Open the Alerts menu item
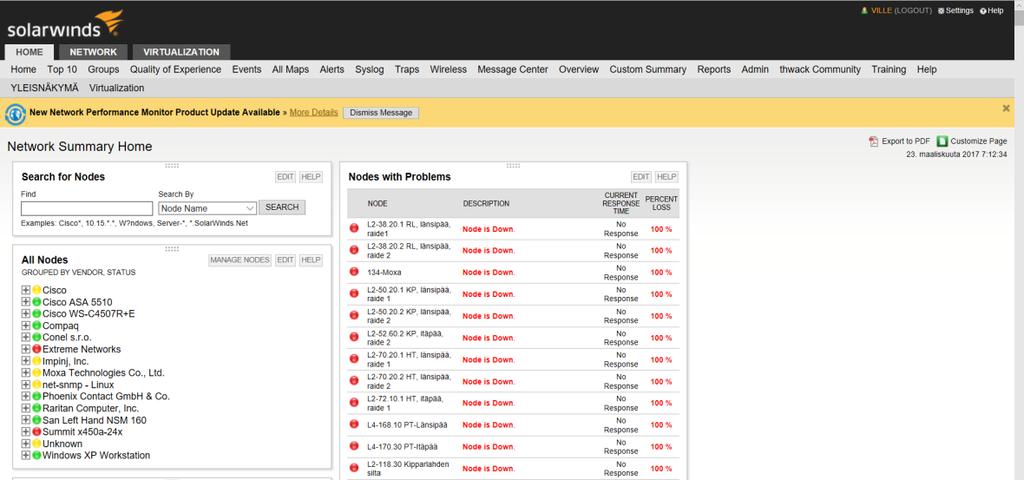1024x480 pixels. point(332,69)
